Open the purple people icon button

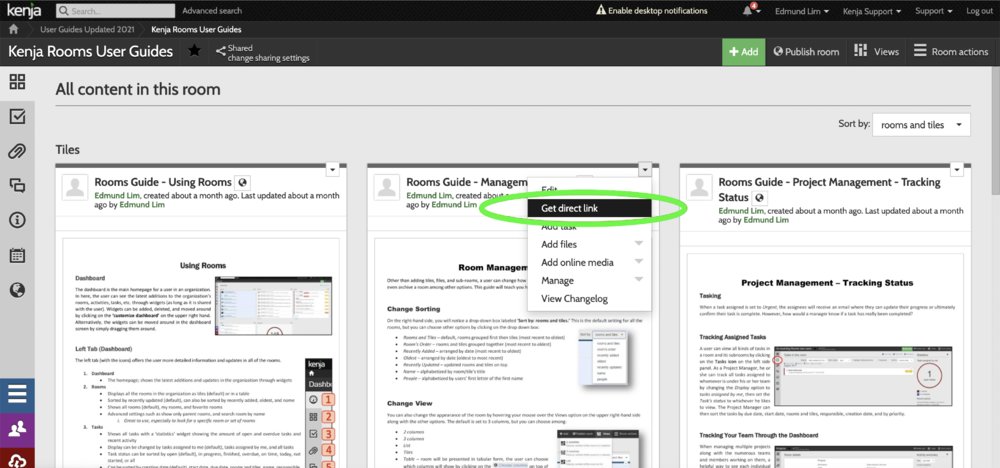(17, 430)
